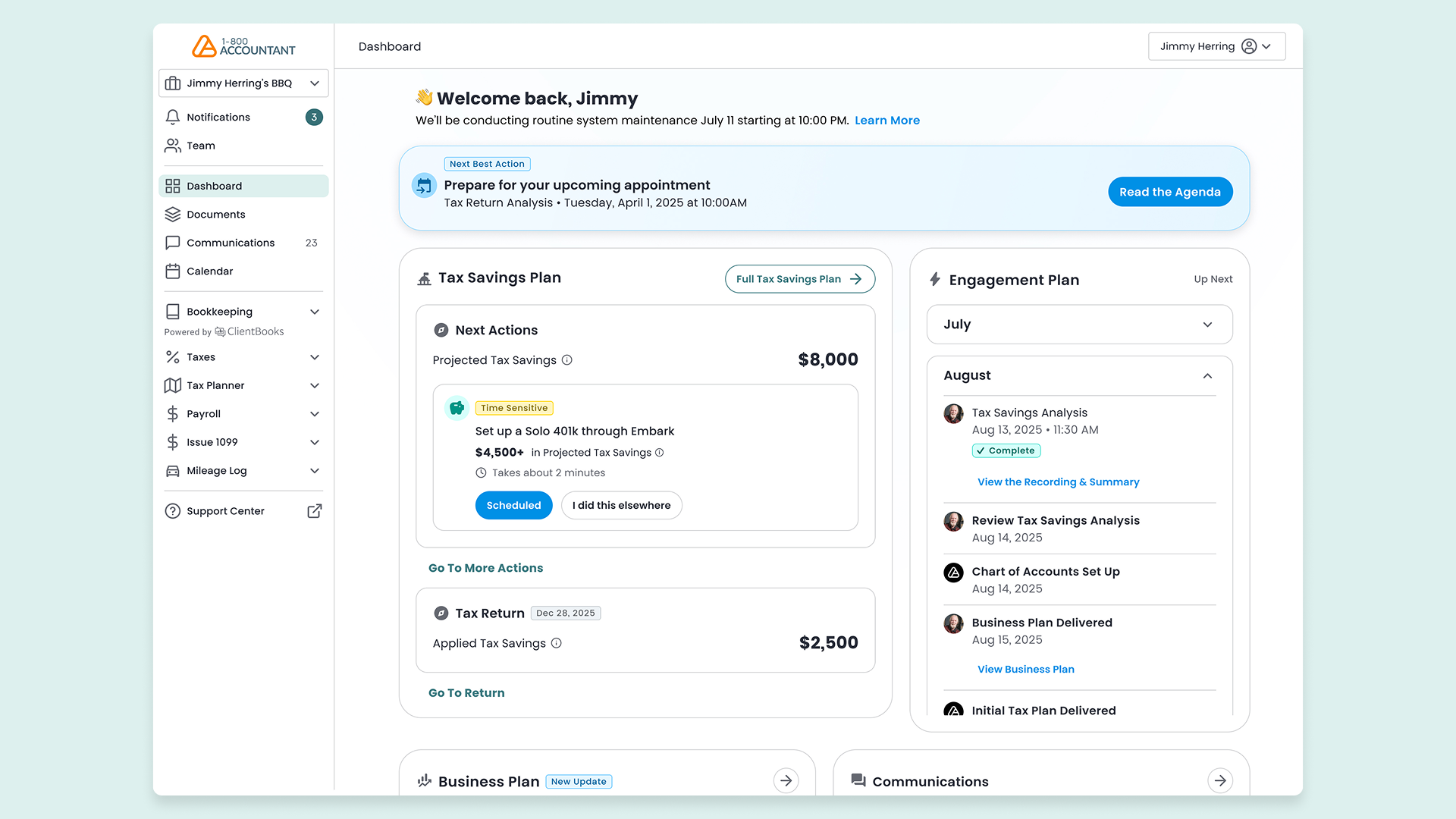
Task: Select the Team icon in the sidebar
Action: (x=173, y=145)
